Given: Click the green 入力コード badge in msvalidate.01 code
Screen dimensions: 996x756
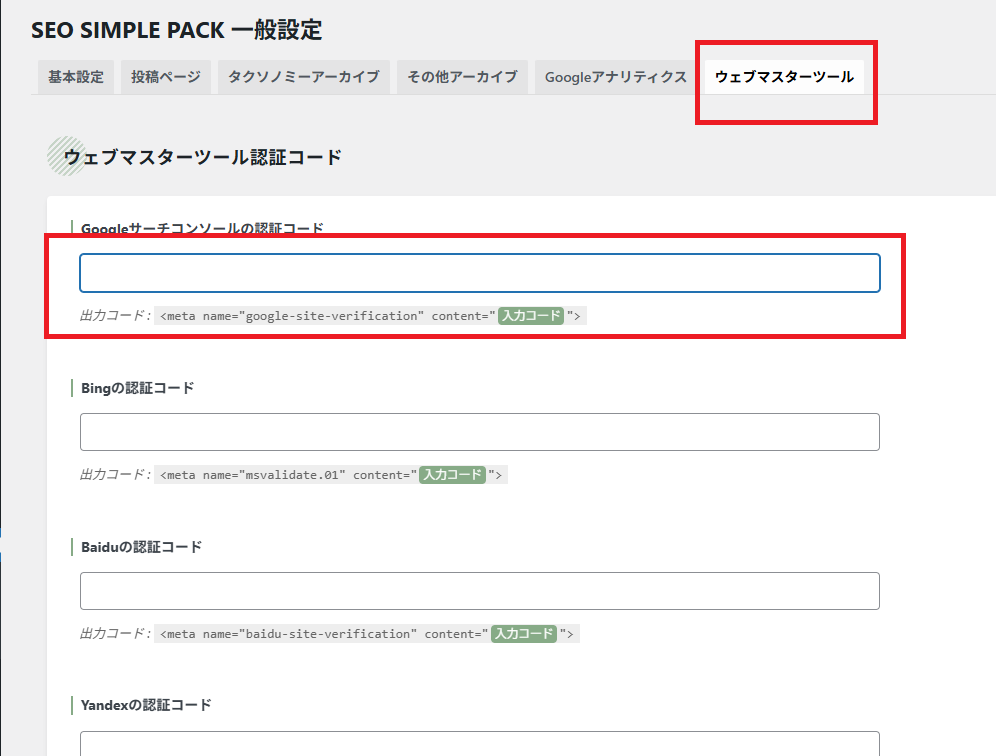Looking at the screenshot, I should pos(452,475).
